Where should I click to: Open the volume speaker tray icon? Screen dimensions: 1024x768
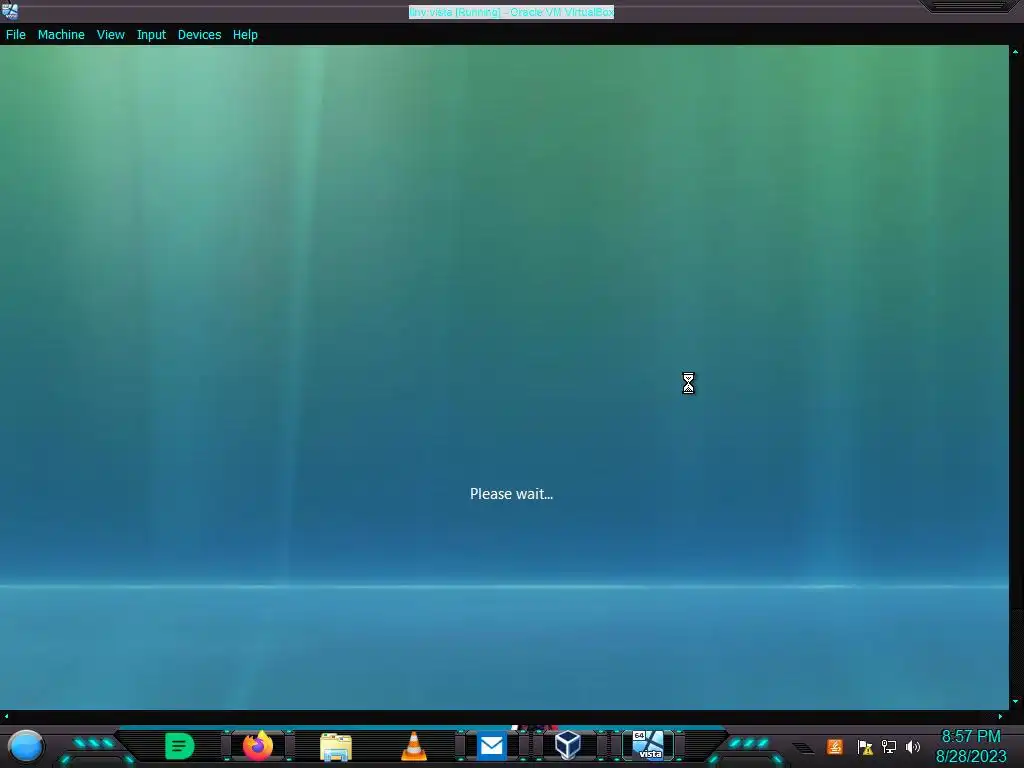click(913, 746)
